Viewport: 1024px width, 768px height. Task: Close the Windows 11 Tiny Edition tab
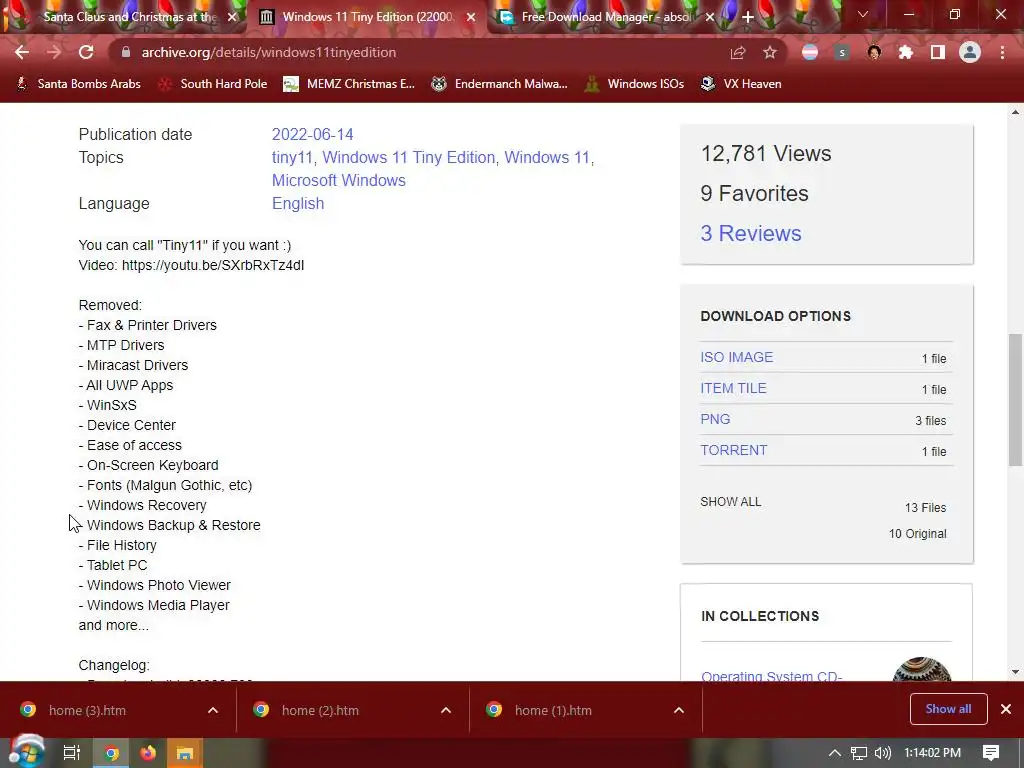(471, 17)
